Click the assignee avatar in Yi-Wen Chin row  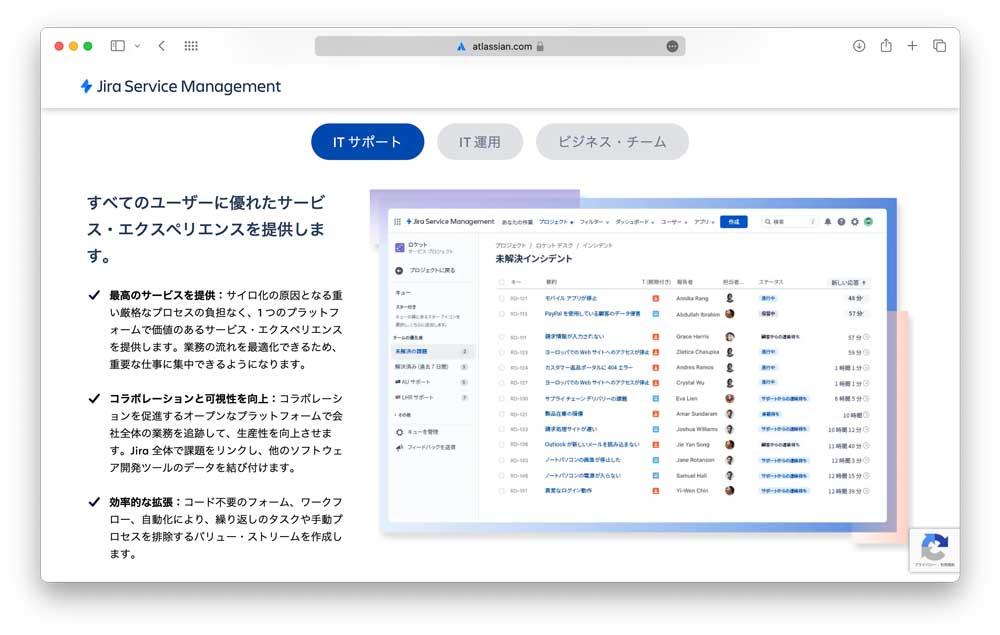pyautogui.click(x=730, y=491)
